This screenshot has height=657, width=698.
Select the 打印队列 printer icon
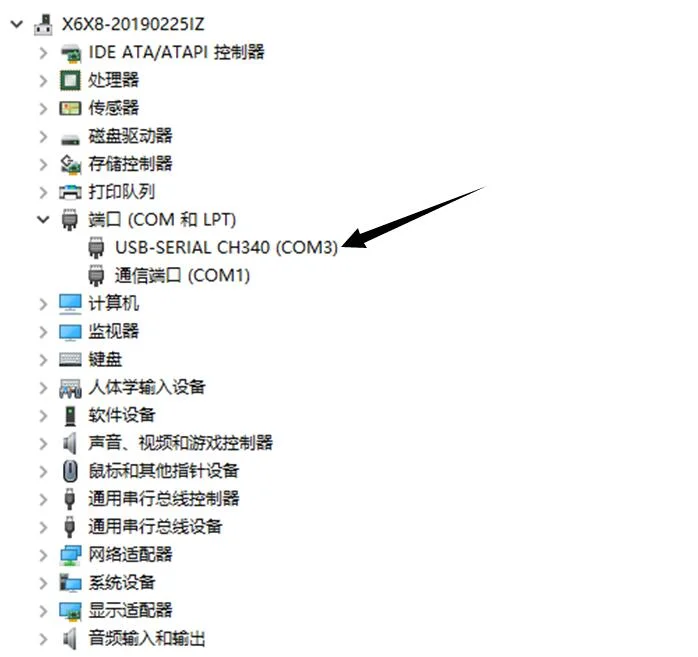(70, 192)
